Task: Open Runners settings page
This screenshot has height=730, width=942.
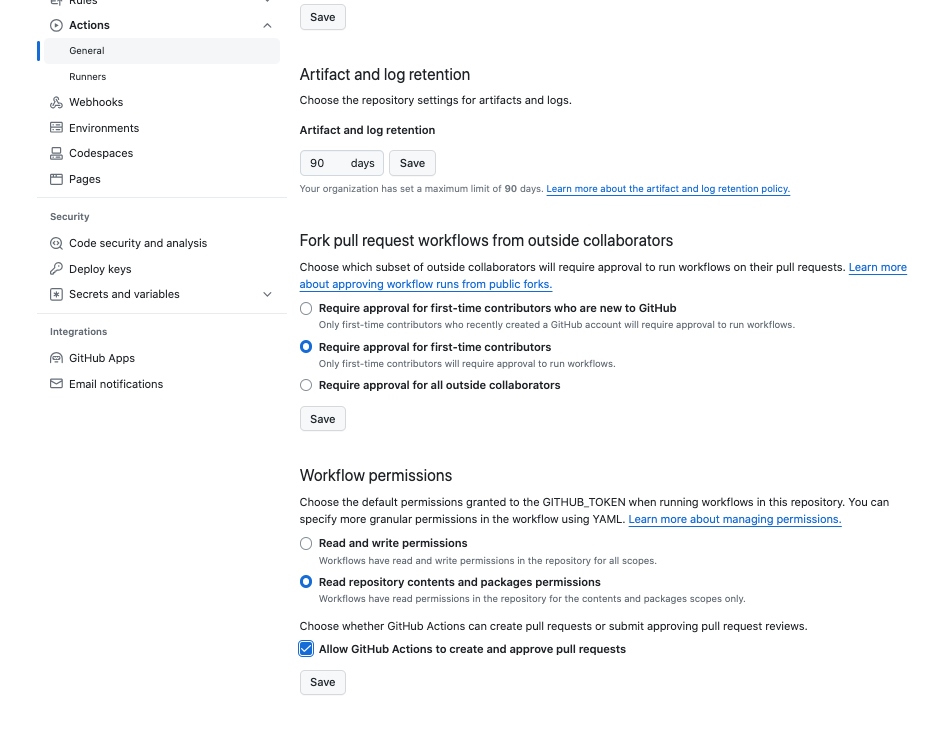Action: point(87,76)
